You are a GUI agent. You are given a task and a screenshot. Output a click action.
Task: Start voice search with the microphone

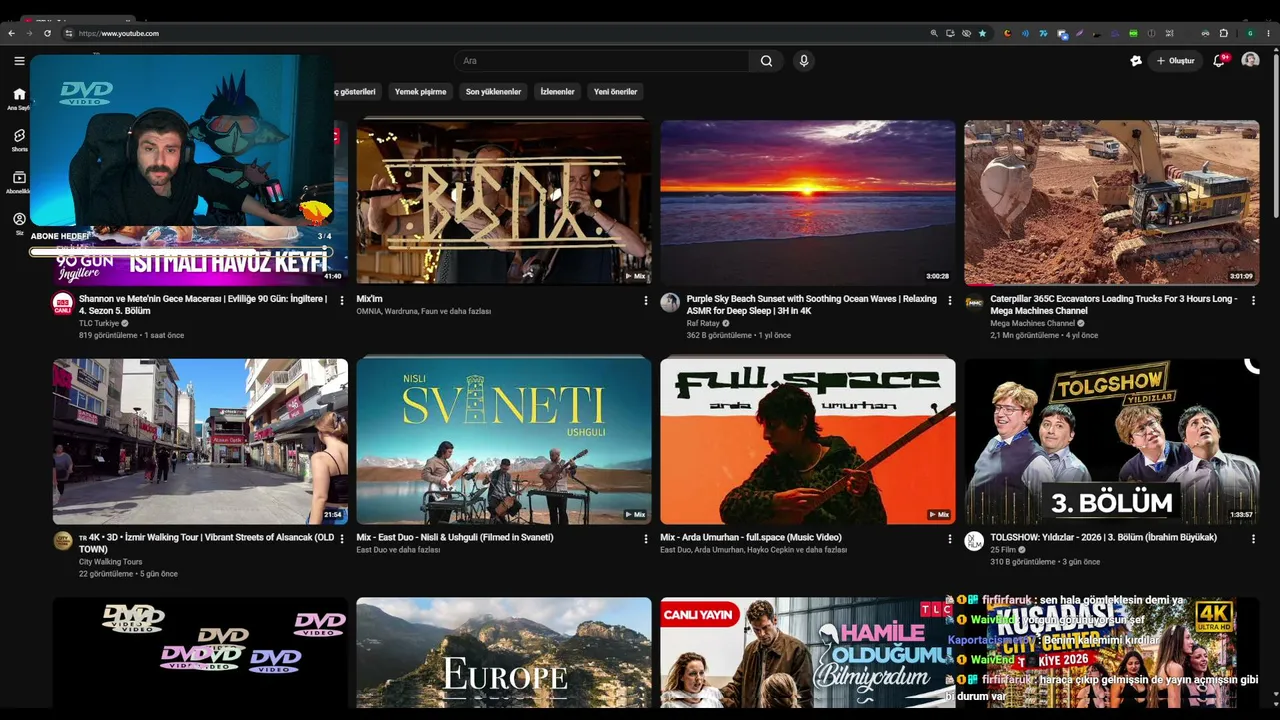coord(803,61)
